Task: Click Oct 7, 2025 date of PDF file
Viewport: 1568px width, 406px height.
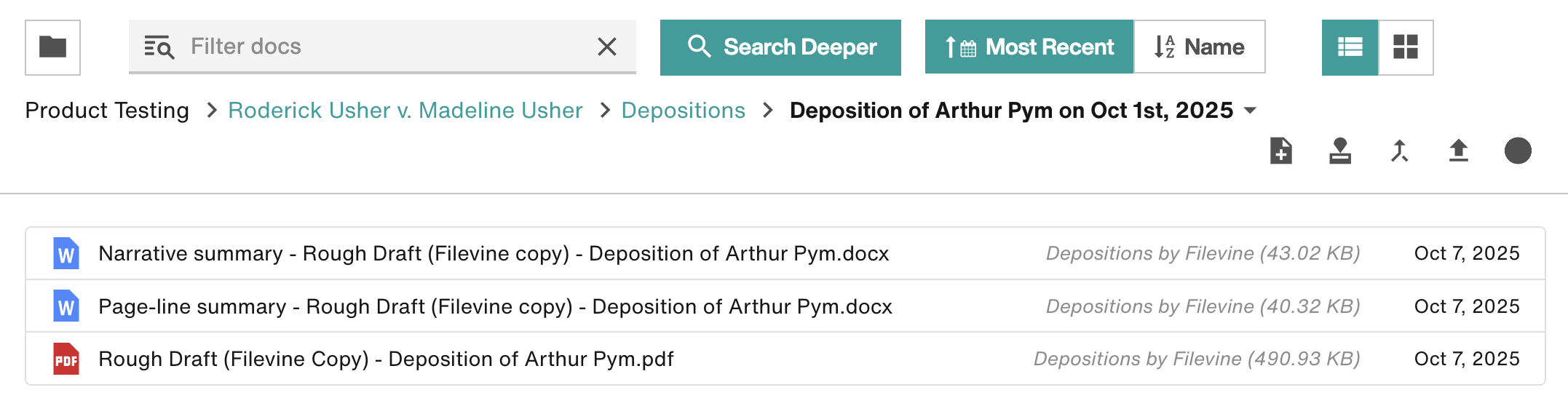Action: tap(1467, 359)
